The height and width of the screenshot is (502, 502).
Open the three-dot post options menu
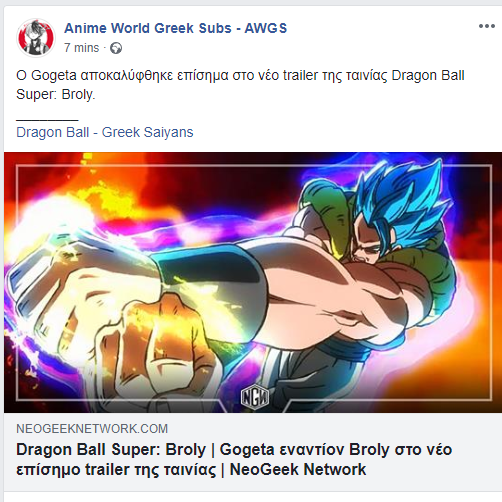tap(487, 26)
